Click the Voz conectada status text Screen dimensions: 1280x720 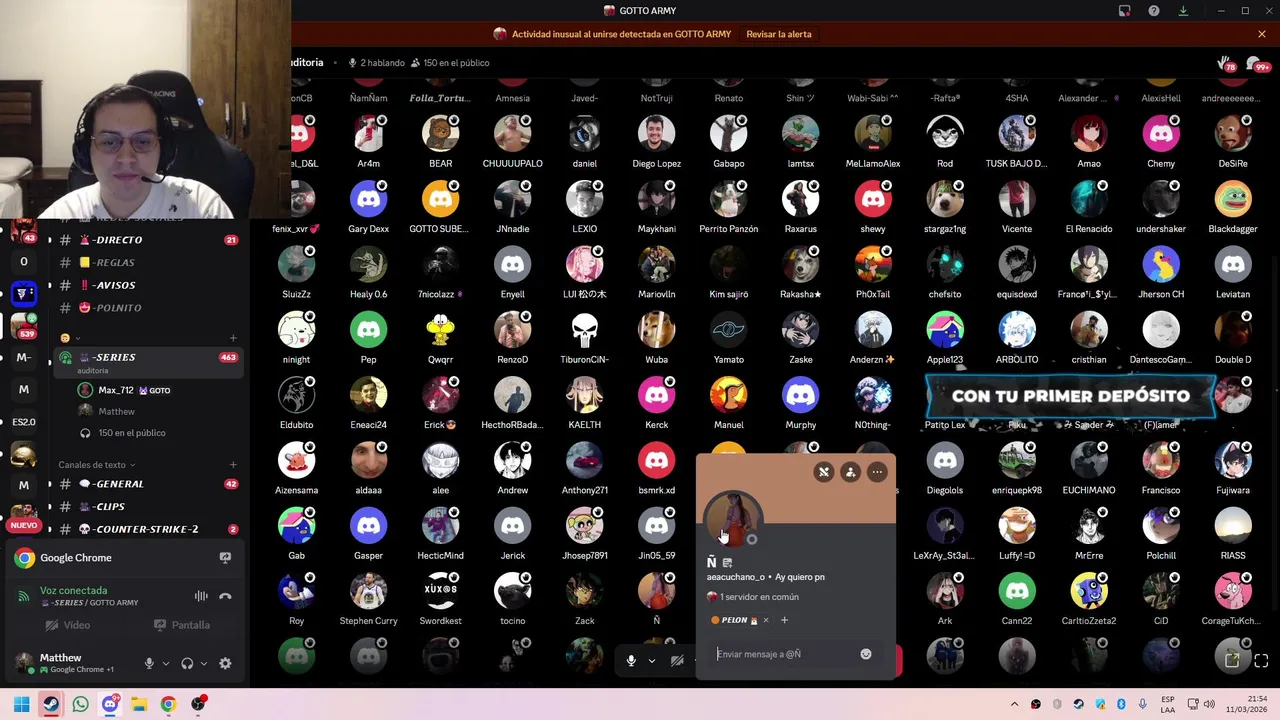[73, 590]
